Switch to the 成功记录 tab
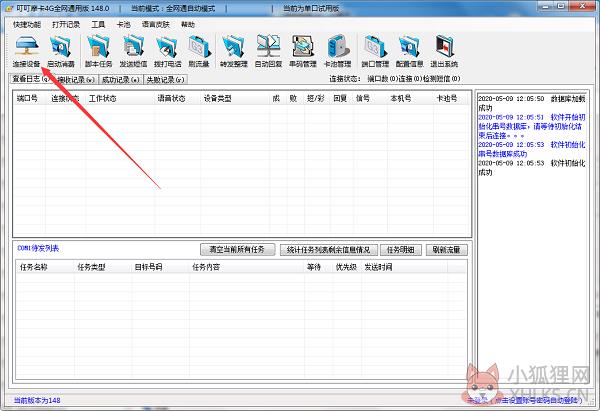Image resolution: width=600 pixels, height=411 pixels. (121, 80)
